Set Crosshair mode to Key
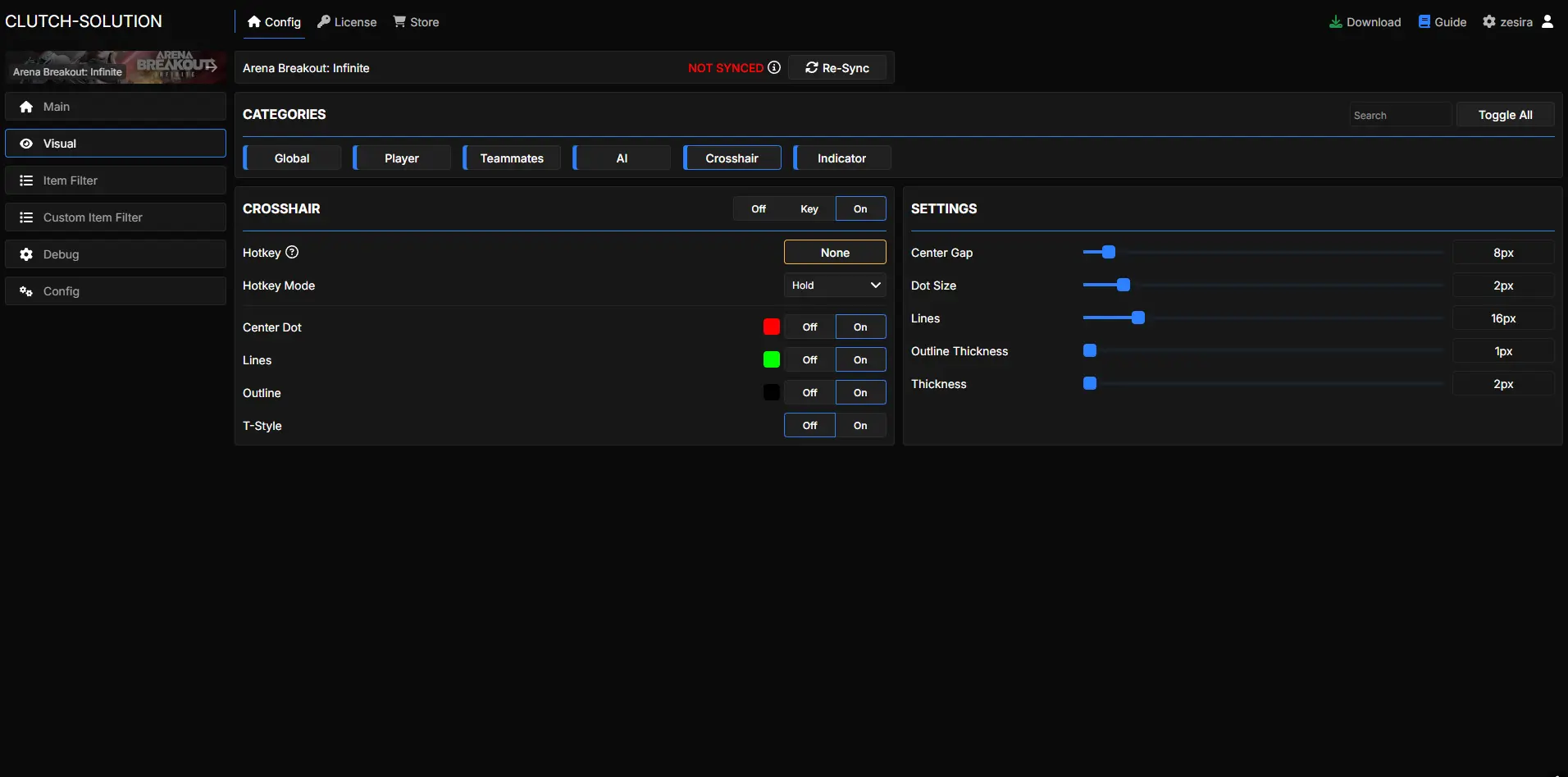The image size is (1568, 777). (x=809, y=208)
